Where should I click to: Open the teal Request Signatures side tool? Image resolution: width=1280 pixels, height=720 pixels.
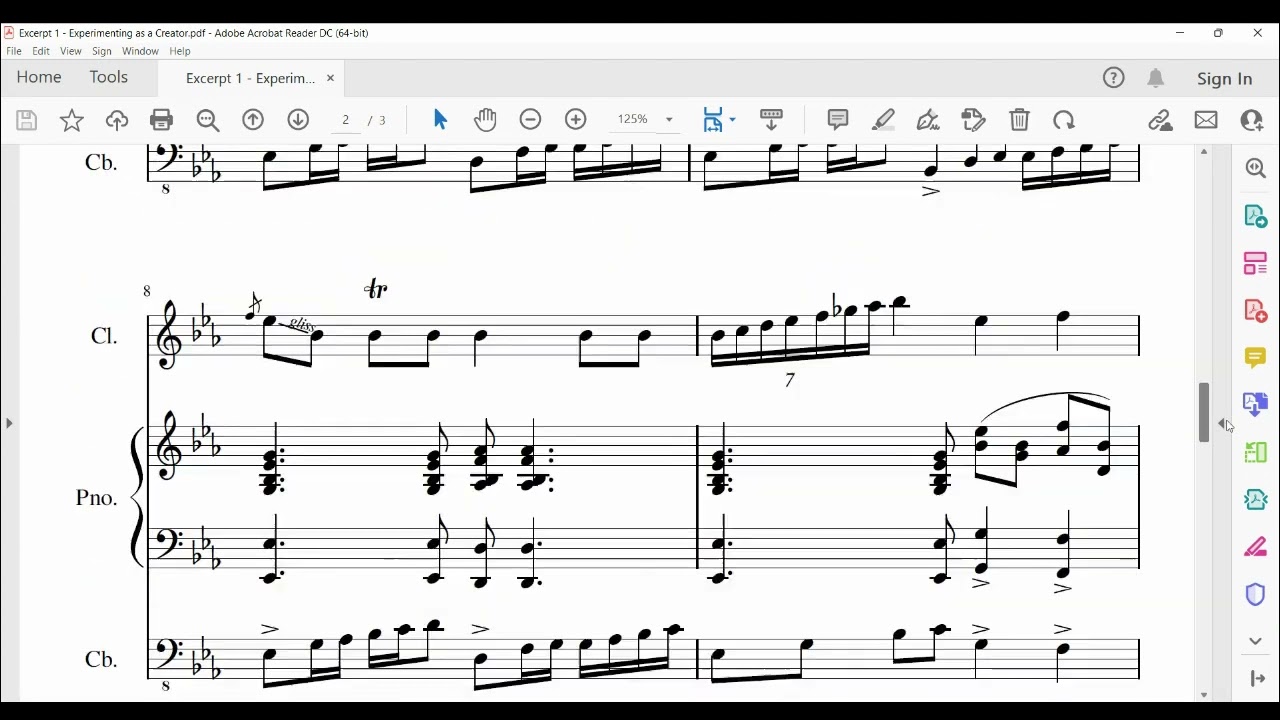coord(1256,499)
